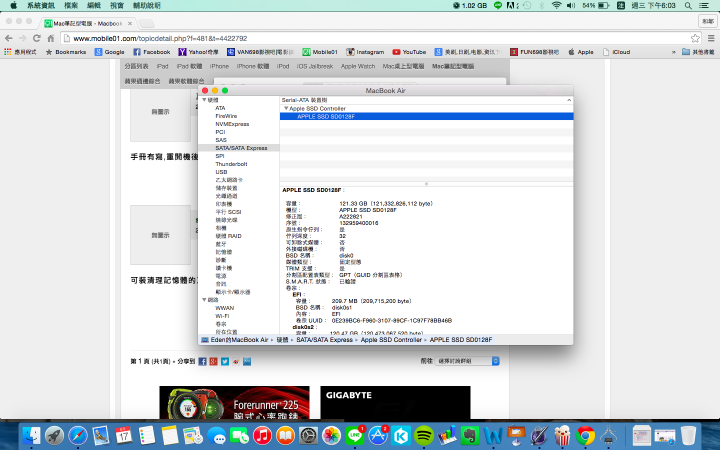
Task: Open Photos flower icon in Dock
Action: [x=332, y=435]
